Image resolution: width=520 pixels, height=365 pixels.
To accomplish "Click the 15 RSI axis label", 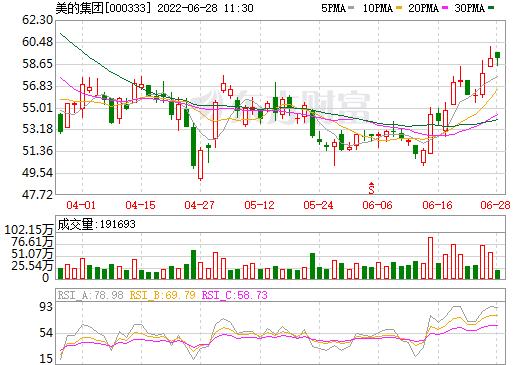I will coord(46,359).
